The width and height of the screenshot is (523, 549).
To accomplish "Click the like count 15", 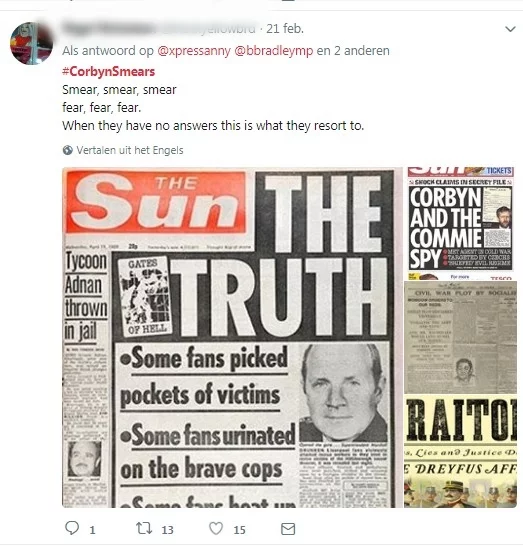I will [x=239, y=530].
